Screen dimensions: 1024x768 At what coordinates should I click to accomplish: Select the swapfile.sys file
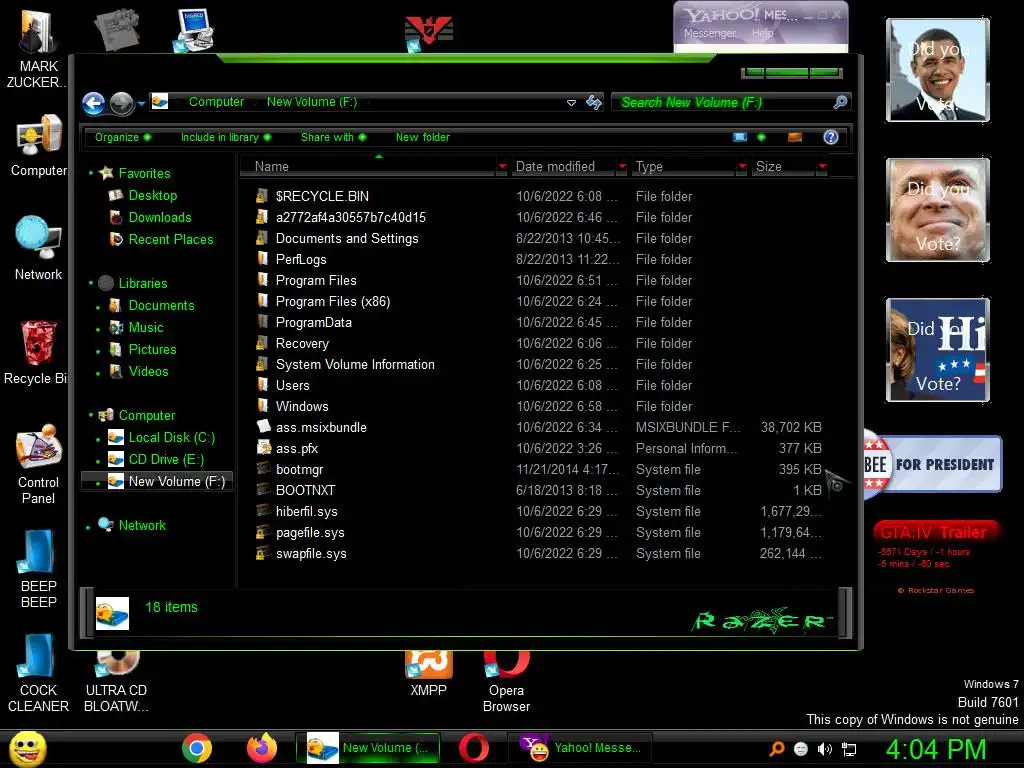[x=311, y=554]
